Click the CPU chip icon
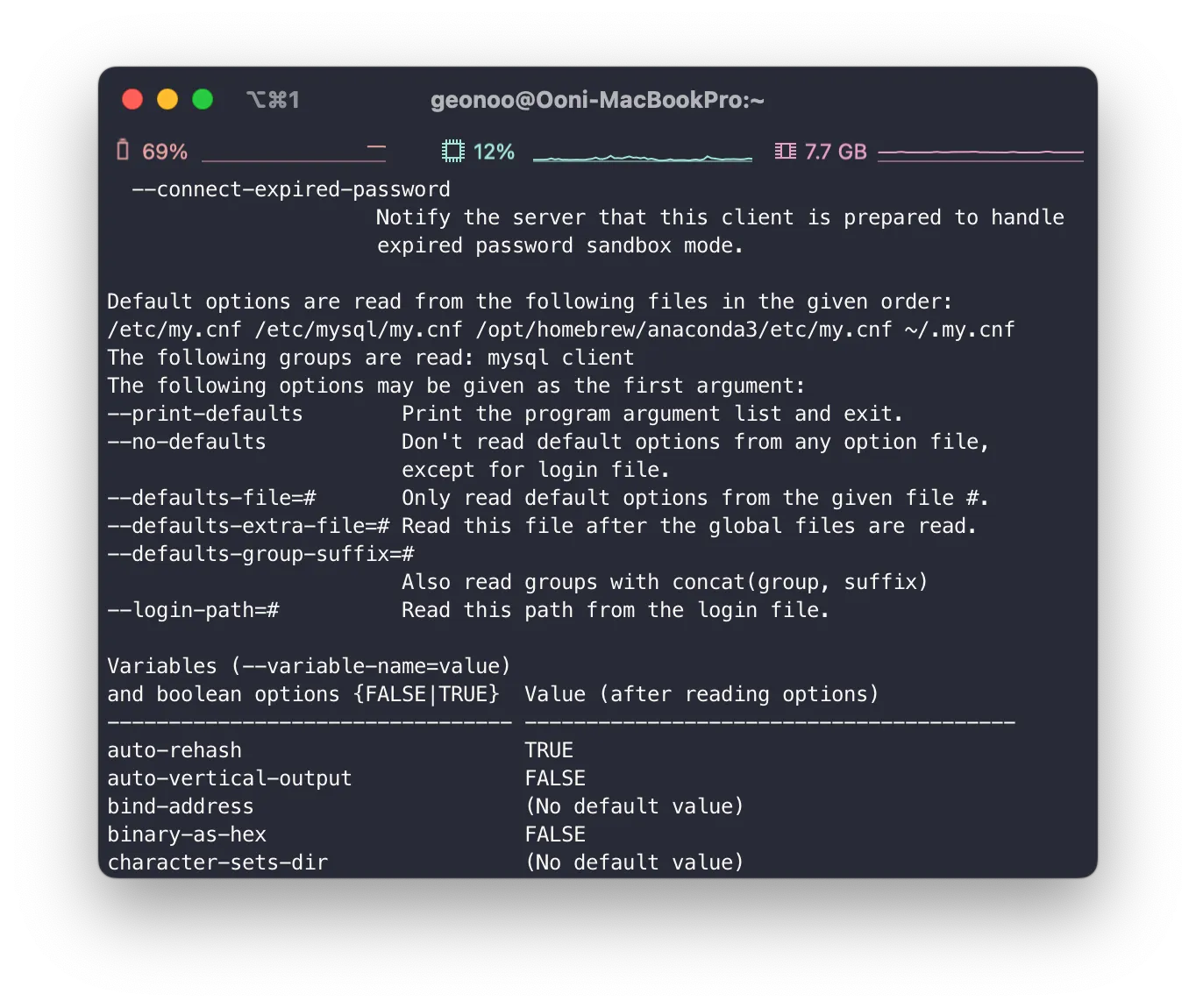Image resolution: width=1196 pixels, height=1008 pixels. [452, 151]
